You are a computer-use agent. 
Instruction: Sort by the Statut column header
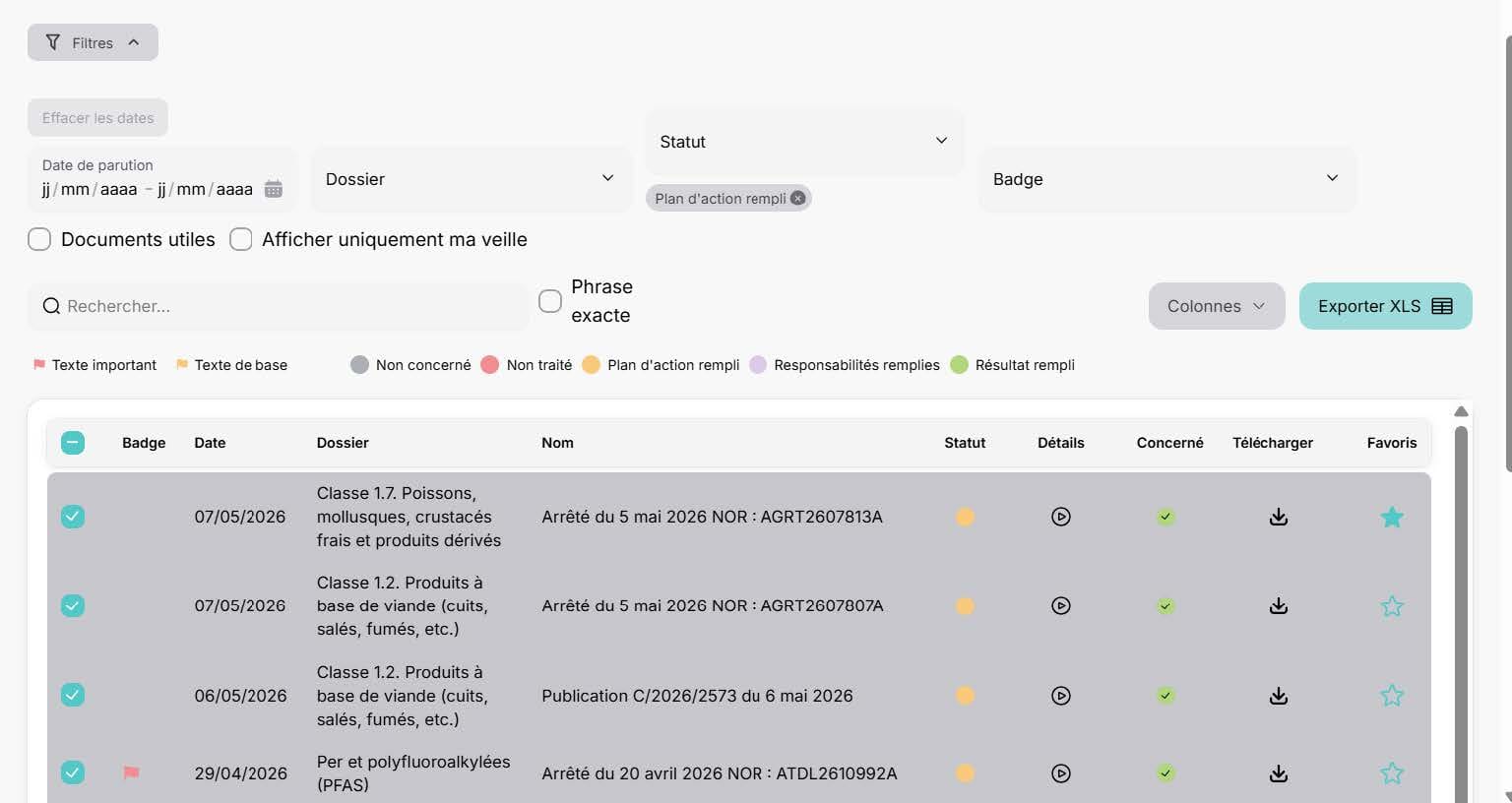(x=965, y=443)
